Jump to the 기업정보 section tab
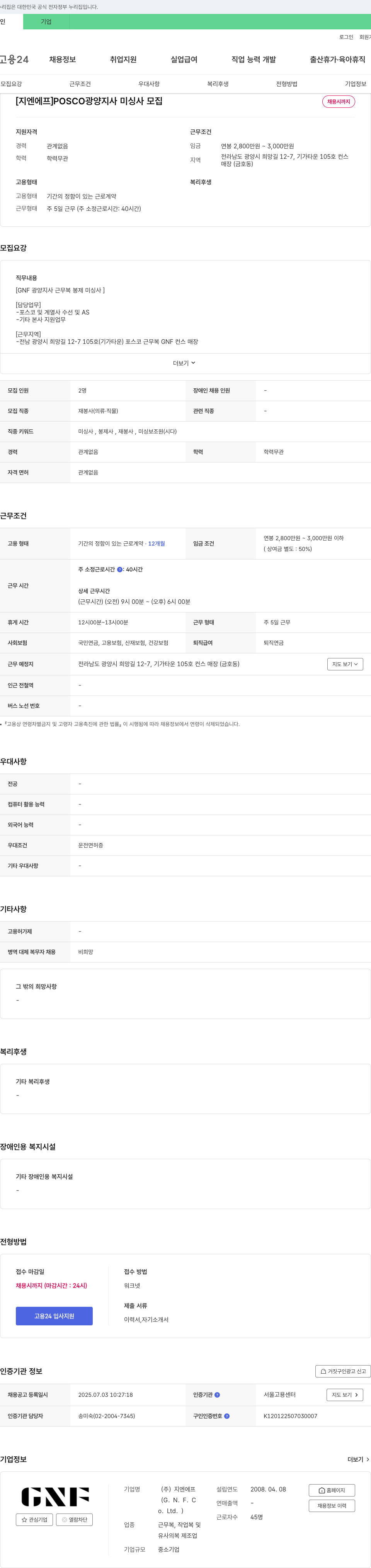The width and height of the screenshot is (371, 1568). coord(356,84)
